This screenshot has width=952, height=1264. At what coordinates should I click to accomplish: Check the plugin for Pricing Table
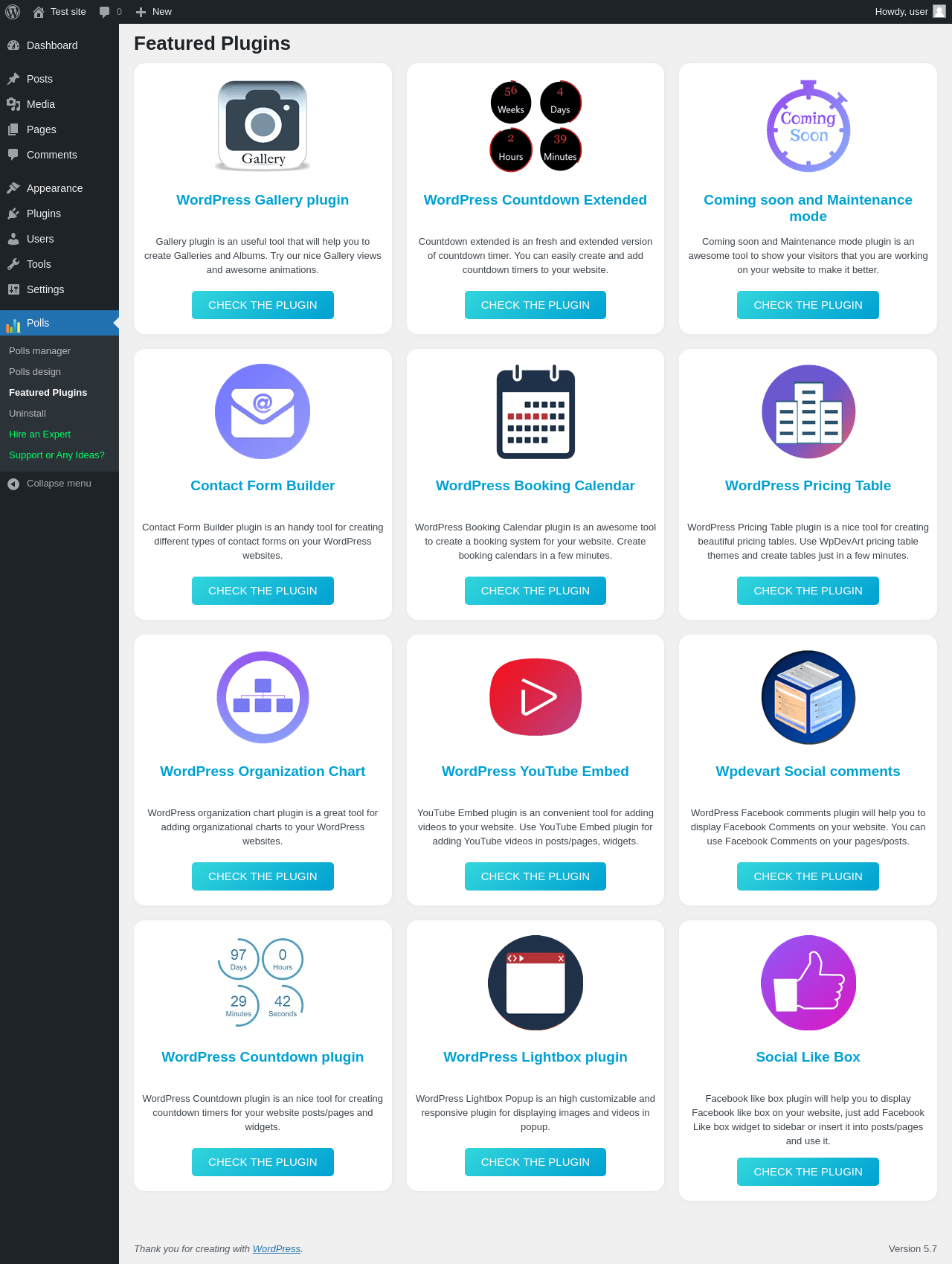pos(808,591)
